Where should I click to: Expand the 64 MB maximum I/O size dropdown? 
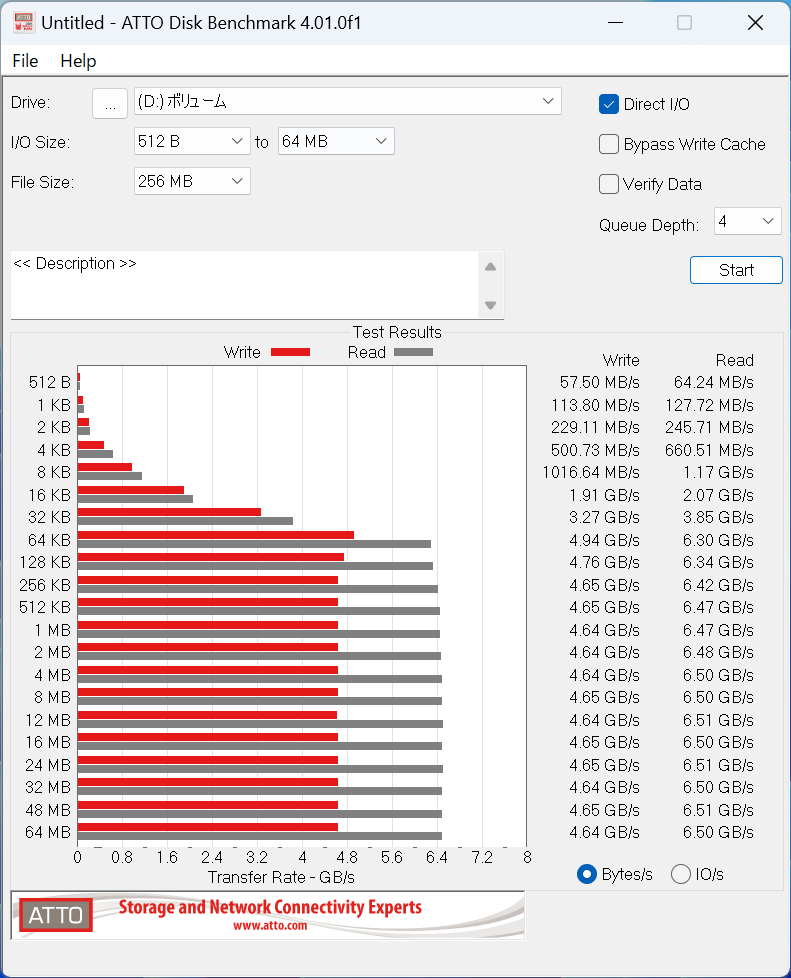336,142
